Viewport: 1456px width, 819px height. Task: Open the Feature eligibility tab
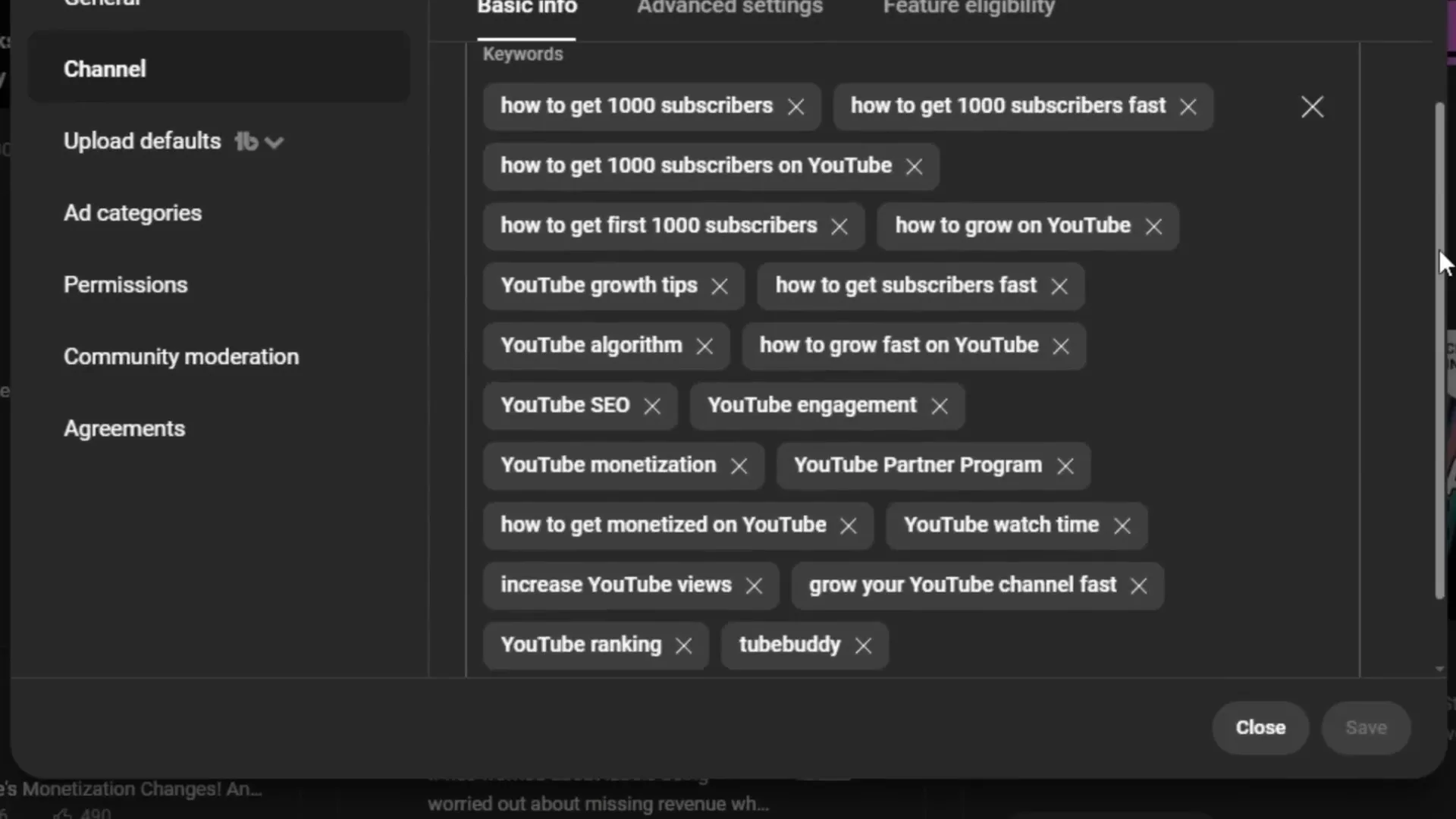tap(968, 9)
